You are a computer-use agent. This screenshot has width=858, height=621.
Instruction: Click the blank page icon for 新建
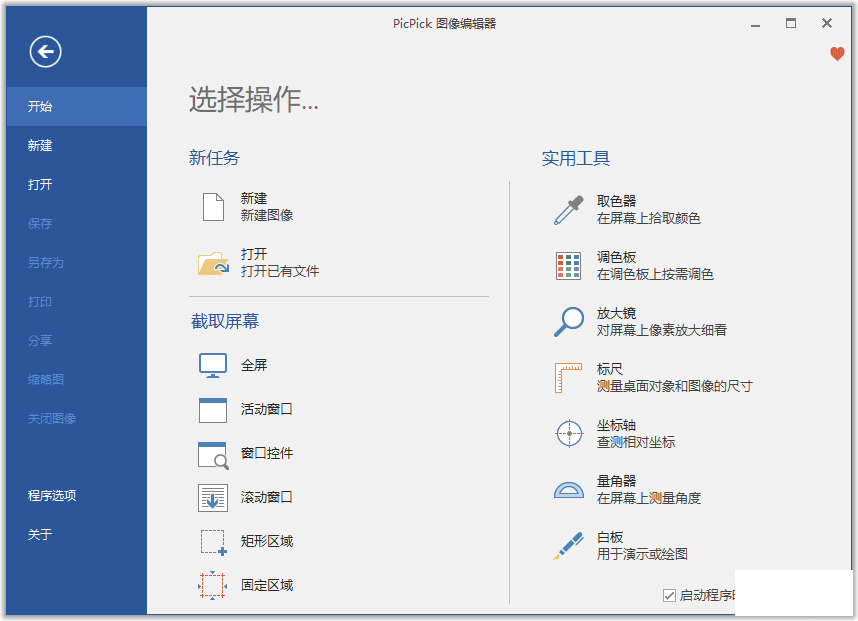coord(213,207)
